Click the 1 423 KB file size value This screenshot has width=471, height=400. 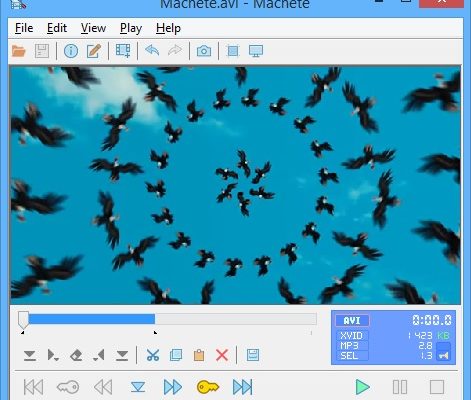(x=428, y=335)
